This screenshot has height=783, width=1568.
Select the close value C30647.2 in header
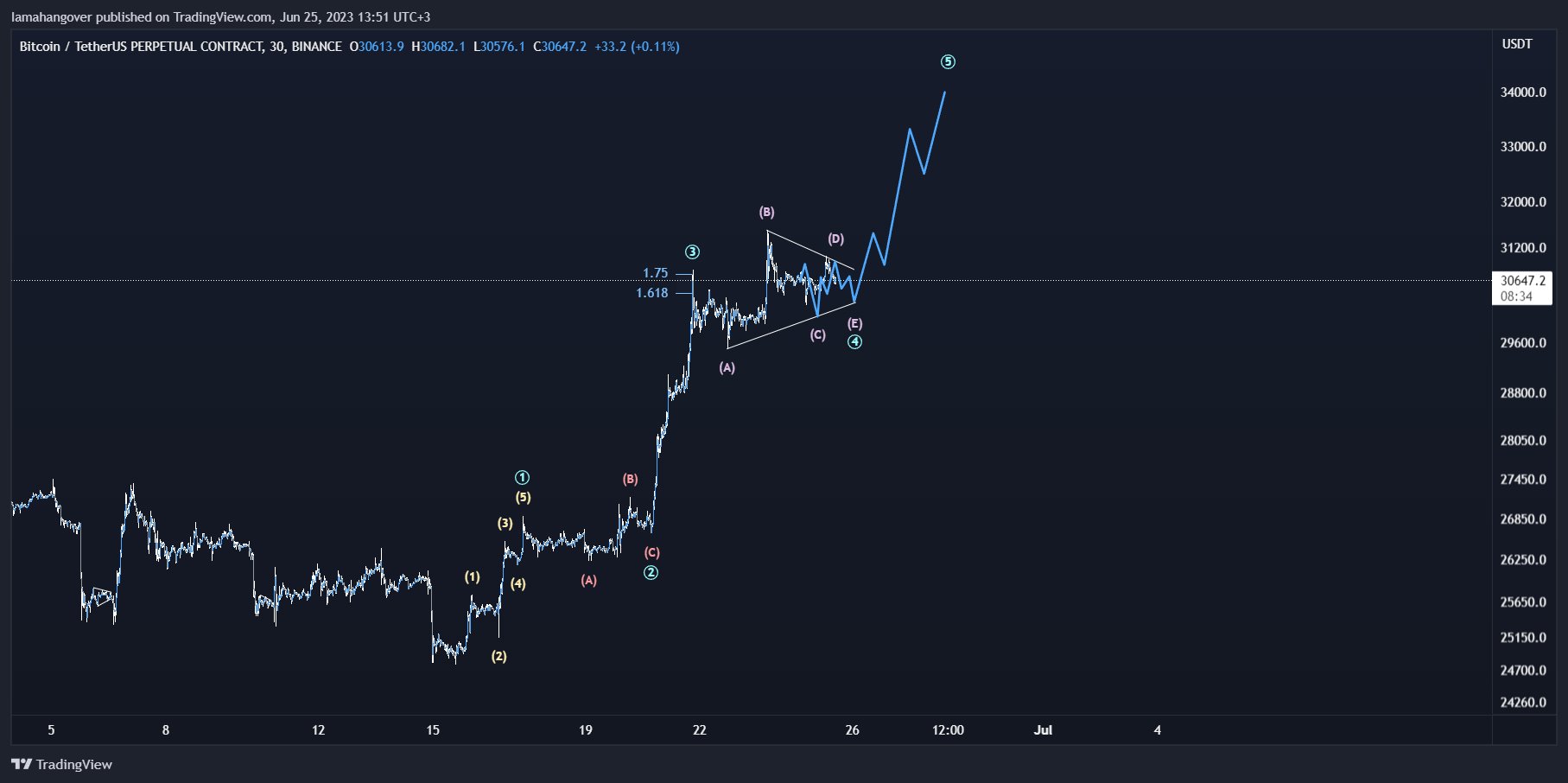coord(560,47)
